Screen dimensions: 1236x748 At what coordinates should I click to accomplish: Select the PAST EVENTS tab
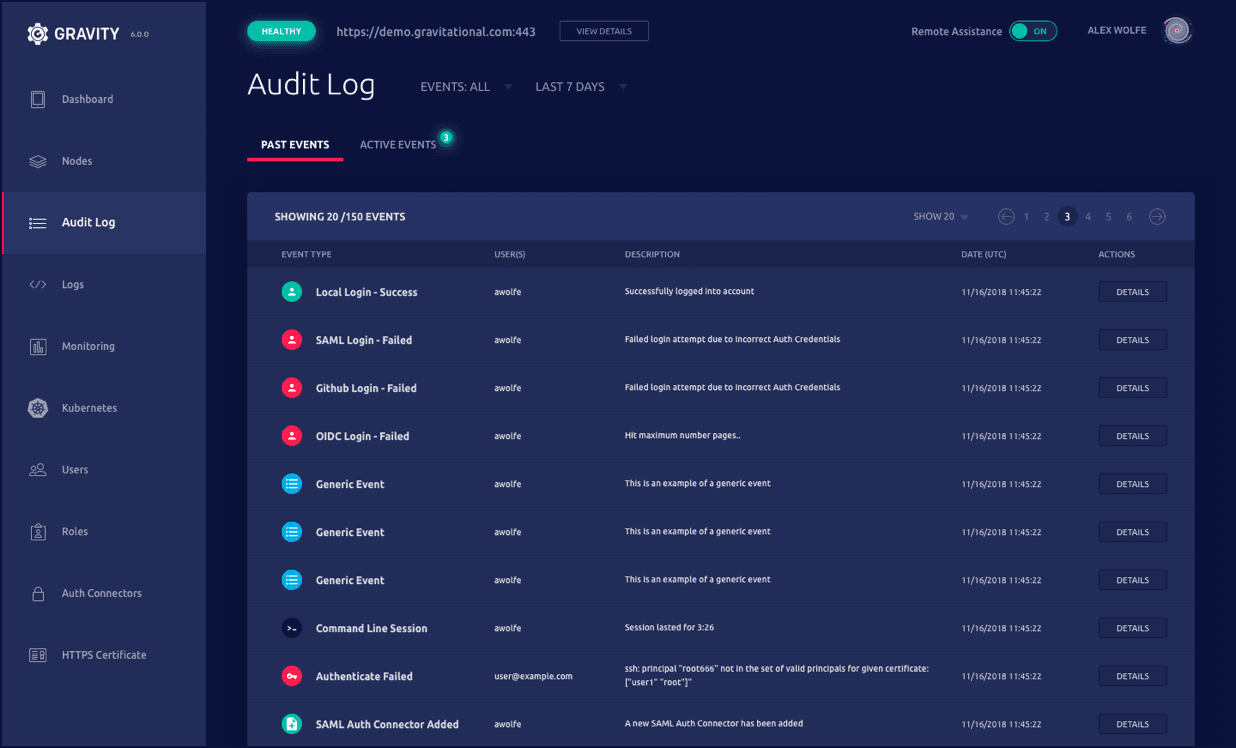[x=294, y=144]
